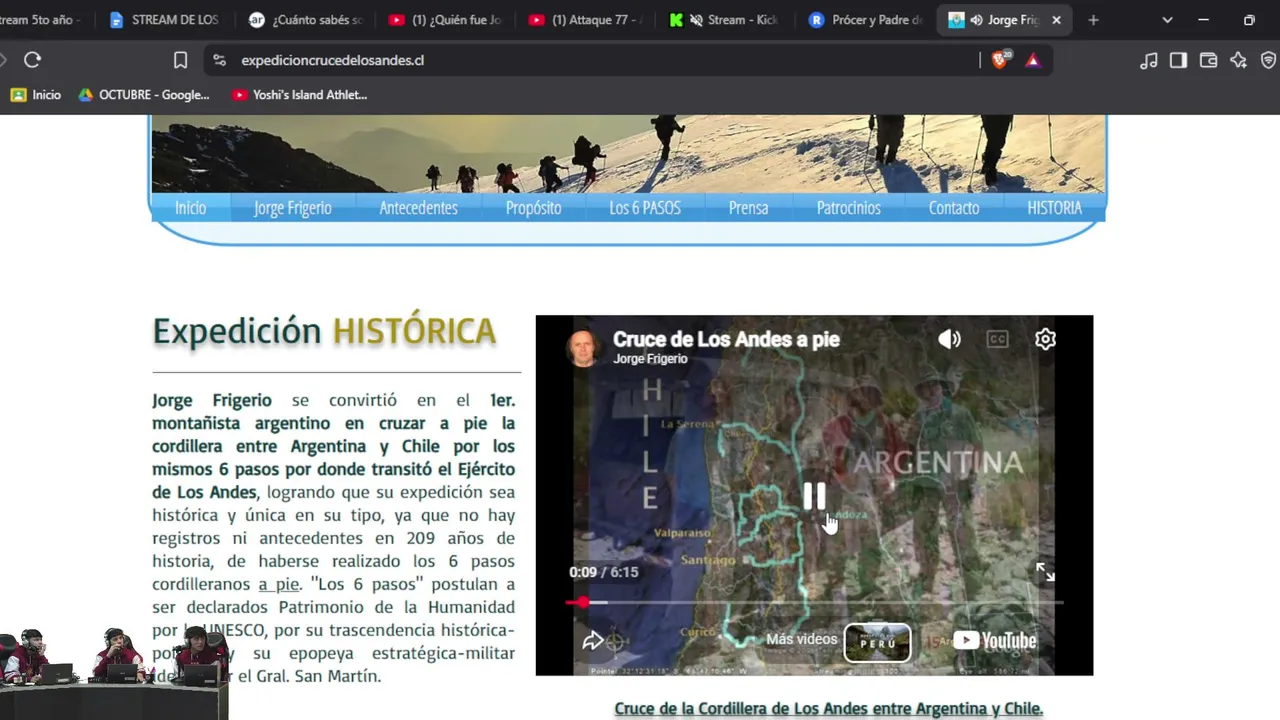This screenshot has height=720, width=1280.
Task: Open the Leo AI sparkle icon
Action: point(1238,60)
